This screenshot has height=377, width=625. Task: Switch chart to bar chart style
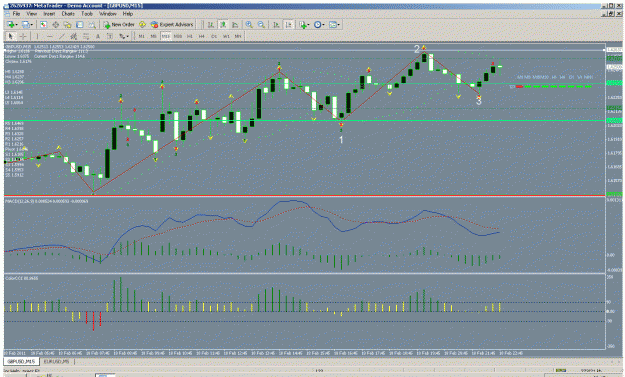210,25
